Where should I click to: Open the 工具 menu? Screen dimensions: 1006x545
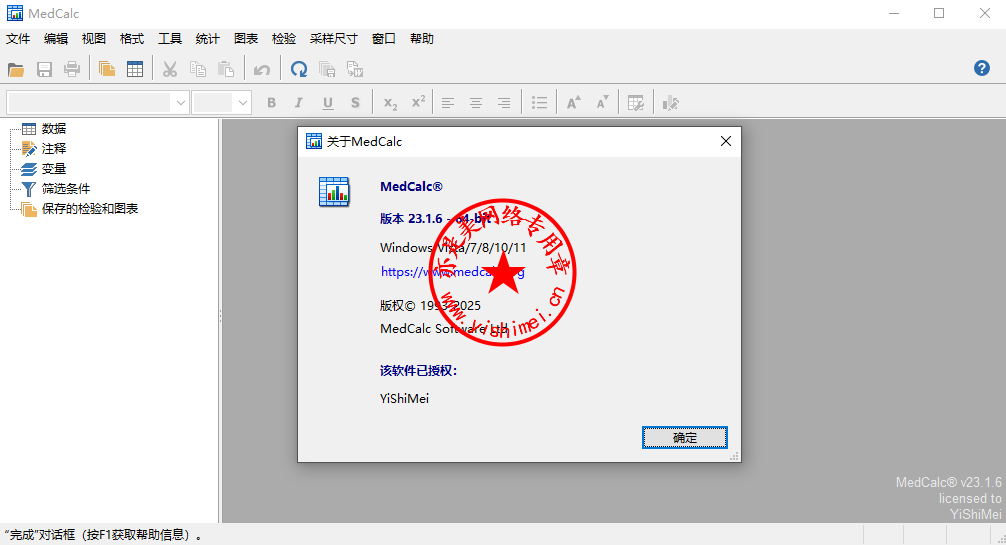tap(170, 39)
